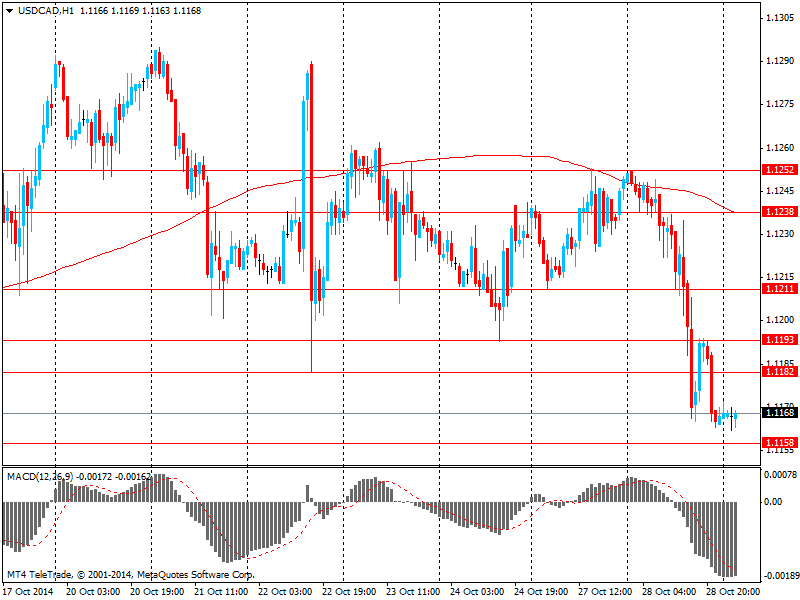Click the 24 Oct 19:00 time axis label
Image resolution: width=800 pixels, height=600 pixels.
pyautogui.click(x=542, y=592)
